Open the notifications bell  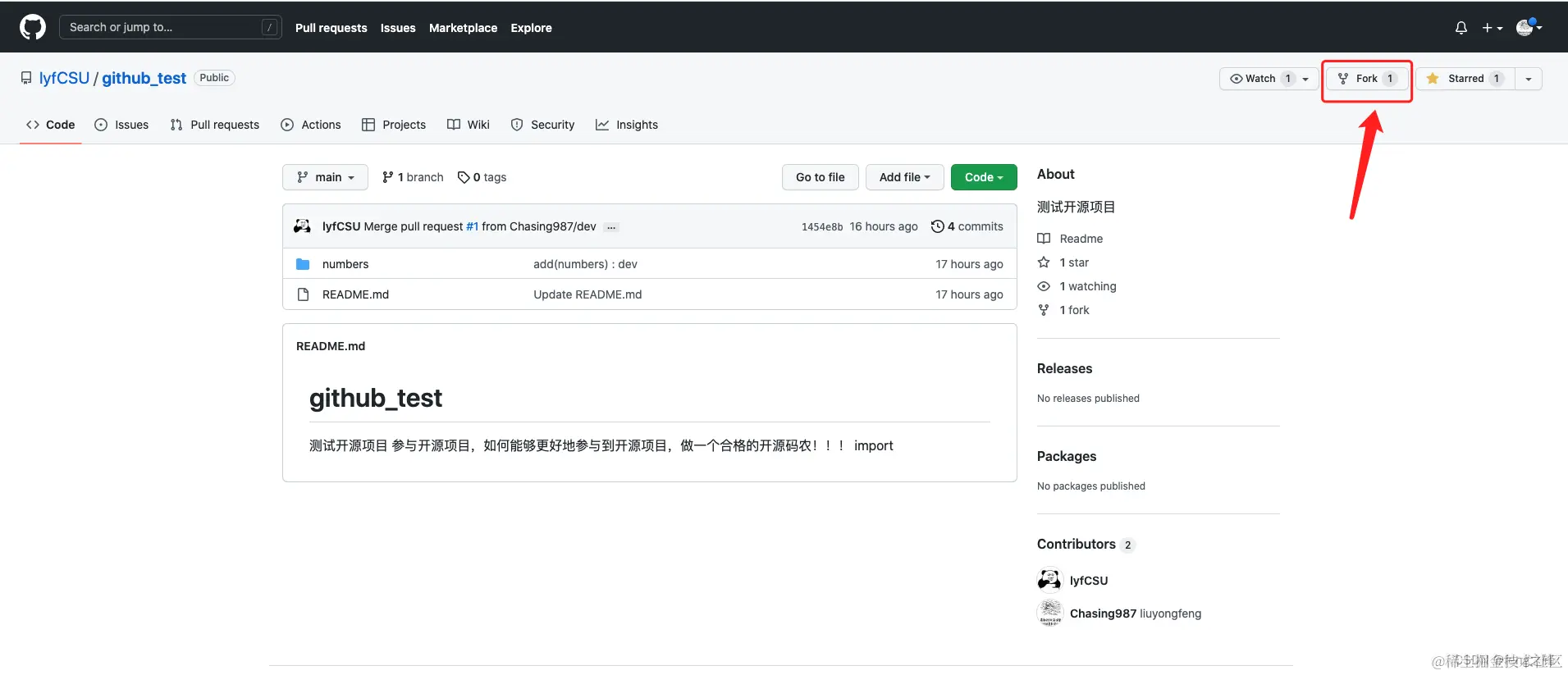(x=1461, y=28)
